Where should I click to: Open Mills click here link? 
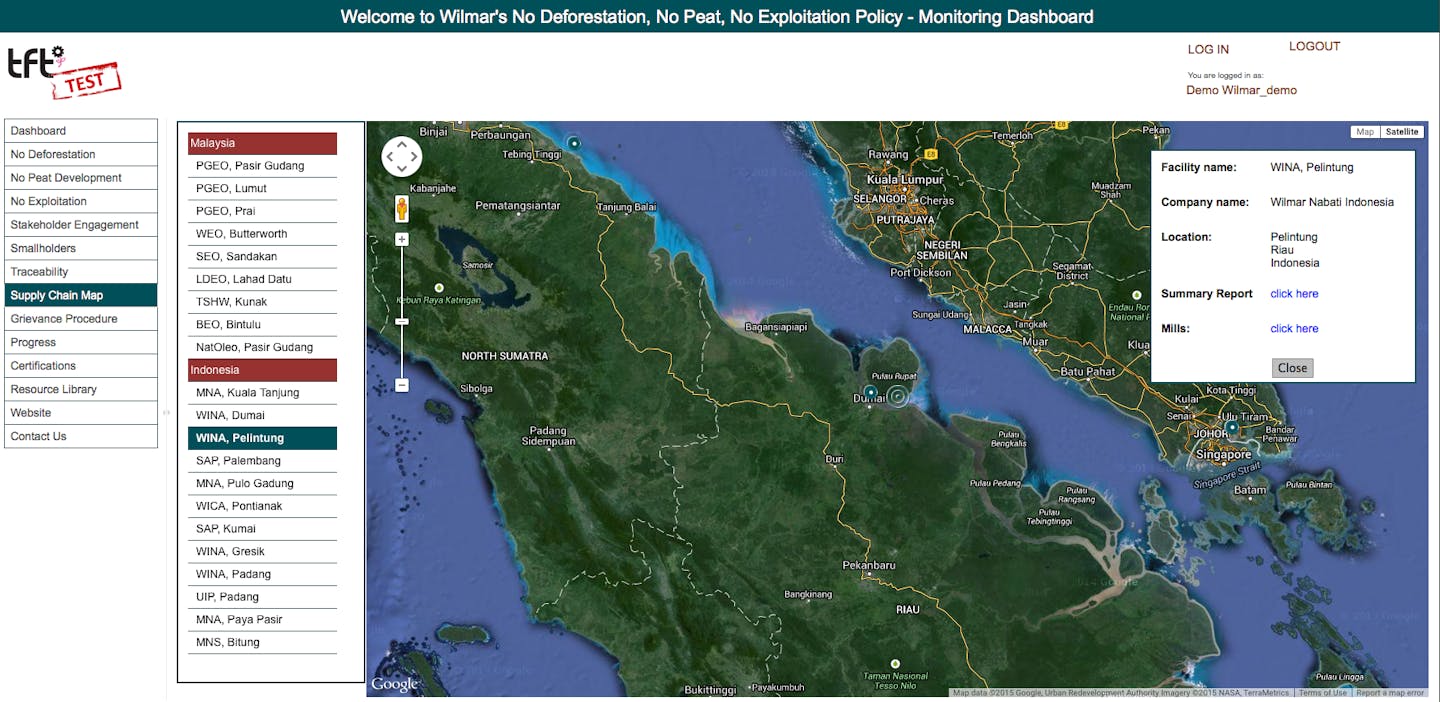(x=1294, y=329)
